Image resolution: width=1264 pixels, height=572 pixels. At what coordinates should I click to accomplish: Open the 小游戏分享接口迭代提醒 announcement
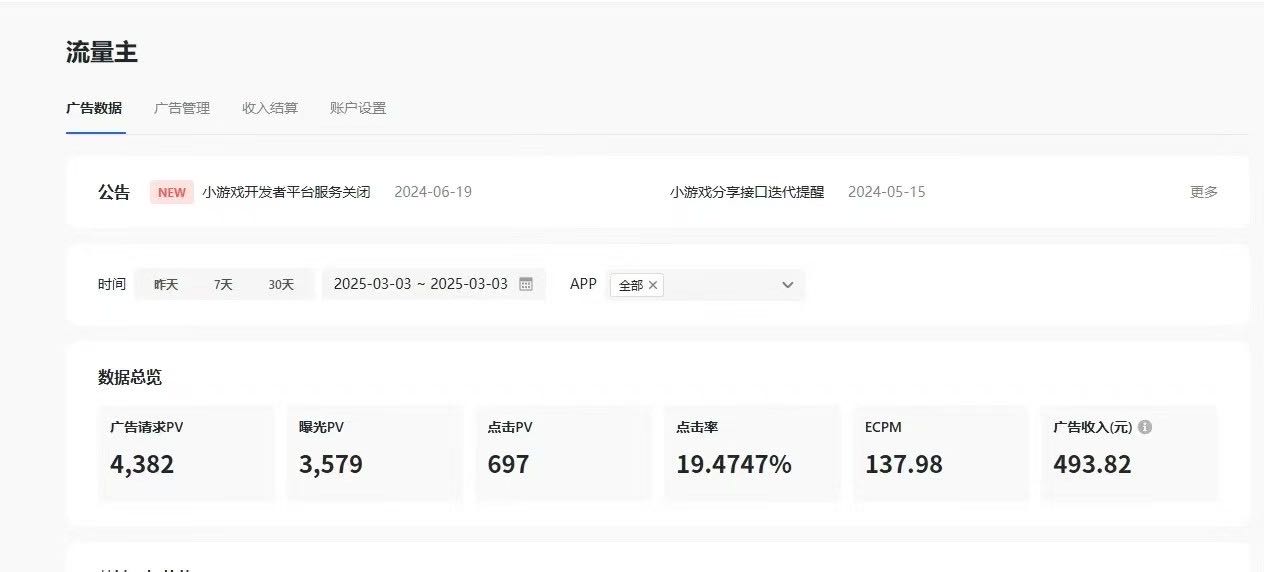tap(747, 192)
